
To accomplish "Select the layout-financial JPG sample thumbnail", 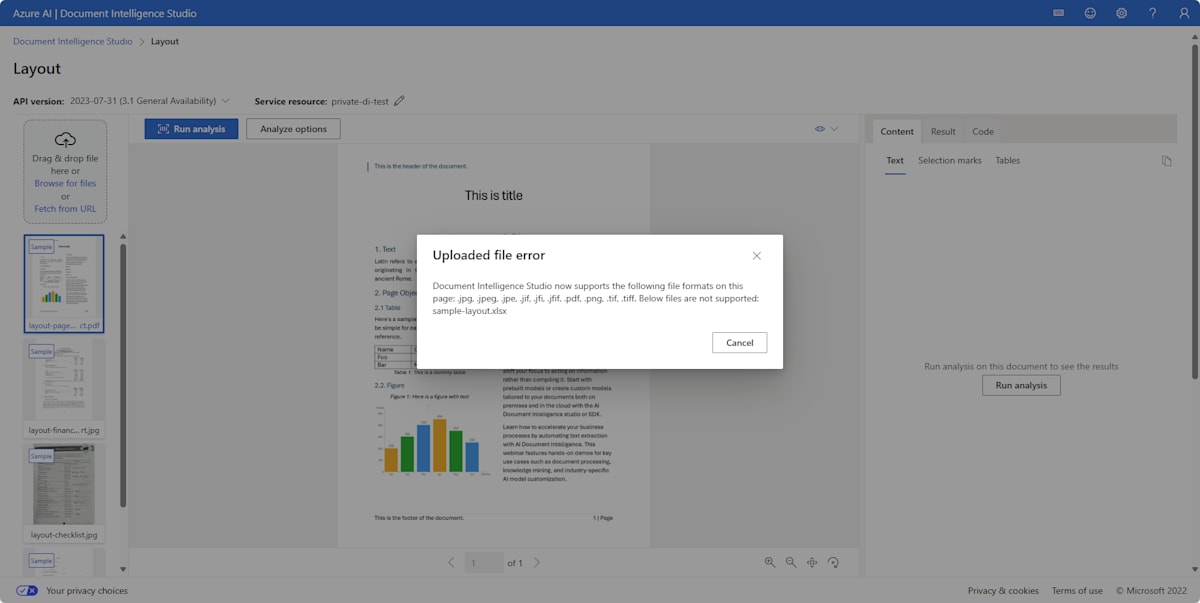I will (64, 388).
